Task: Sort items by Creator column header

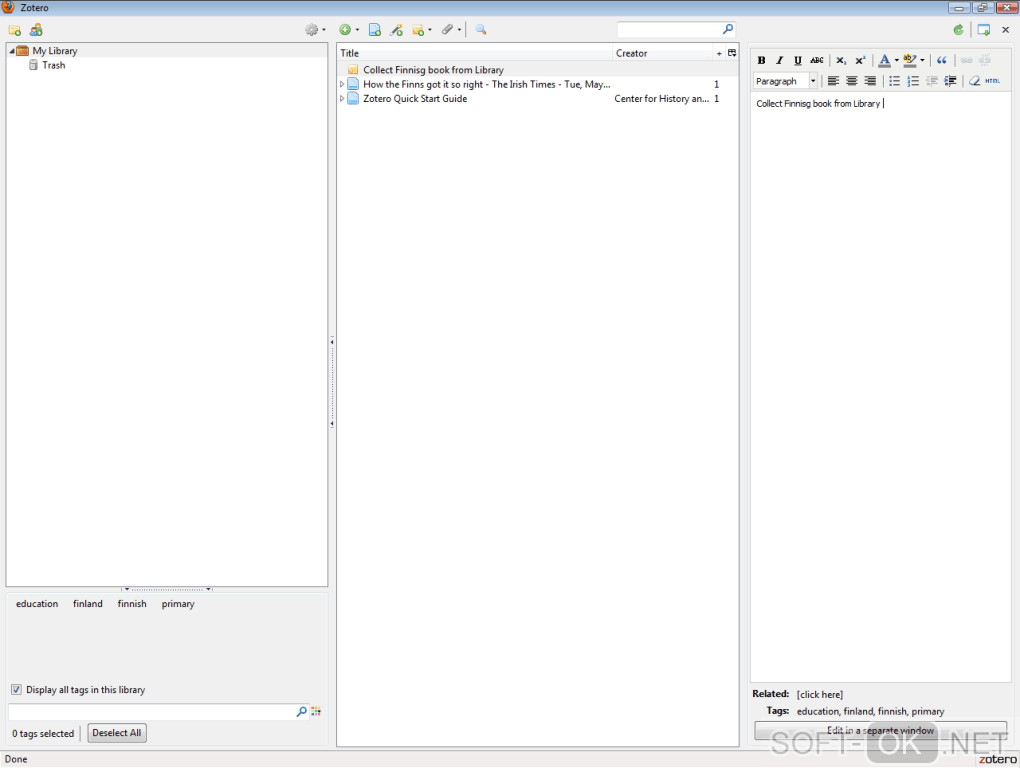Action: (663, 53)
